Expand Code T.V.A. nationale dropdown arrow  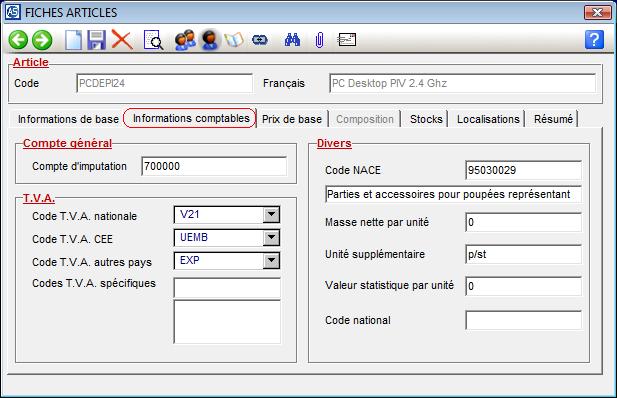click(271, 215)
